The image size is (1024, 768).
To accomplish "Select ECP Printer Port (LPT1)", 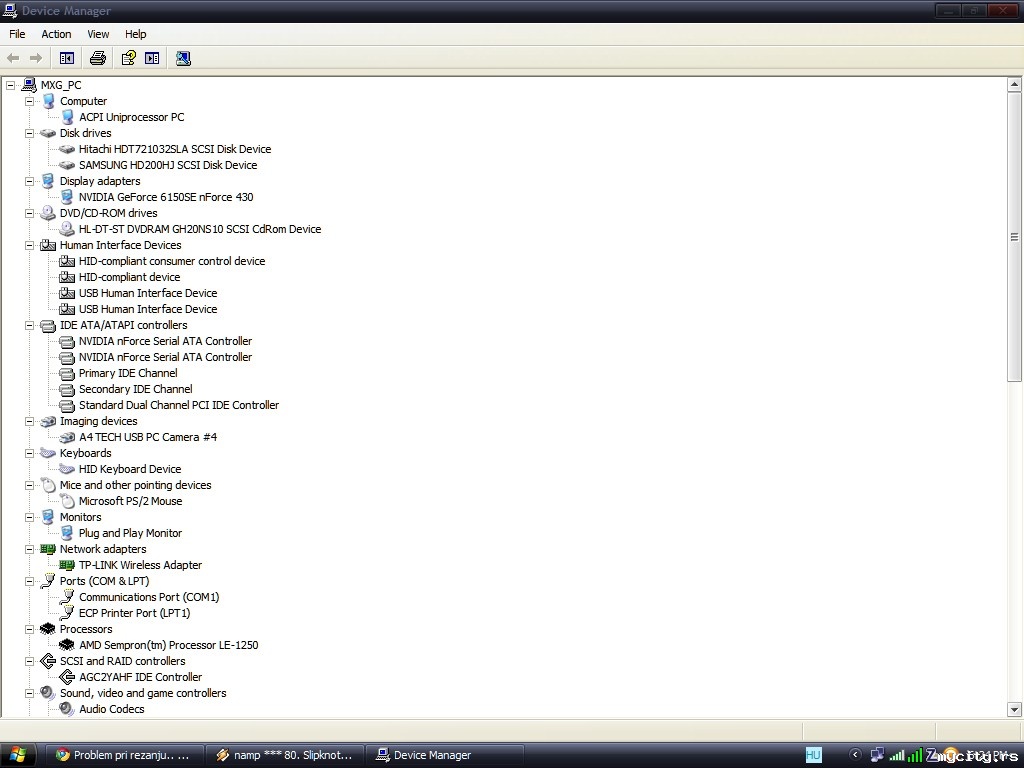I will pos(135,613).
